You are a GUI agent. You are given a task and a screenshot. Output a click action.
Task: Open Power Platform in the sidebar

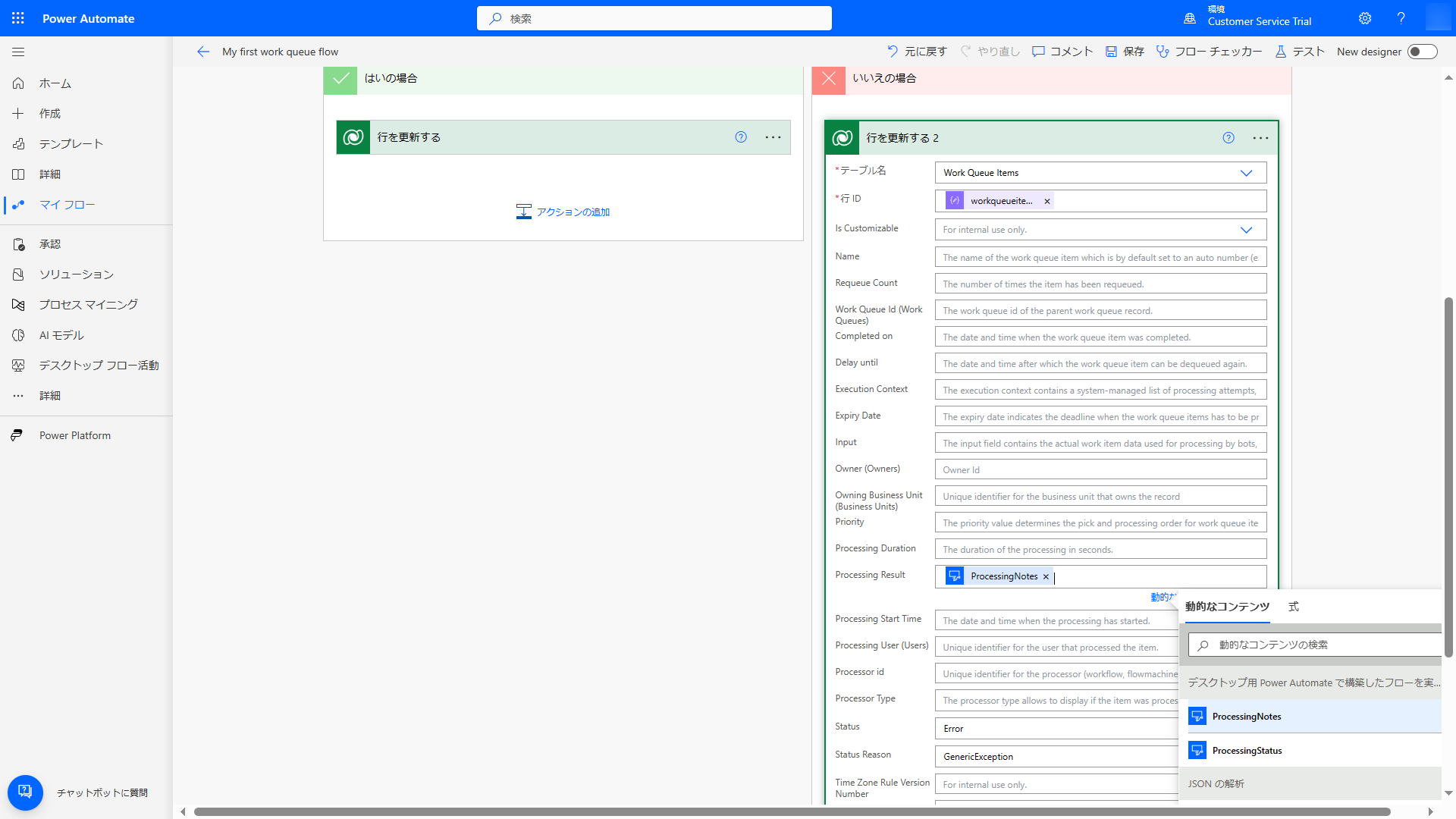[86, 435]
